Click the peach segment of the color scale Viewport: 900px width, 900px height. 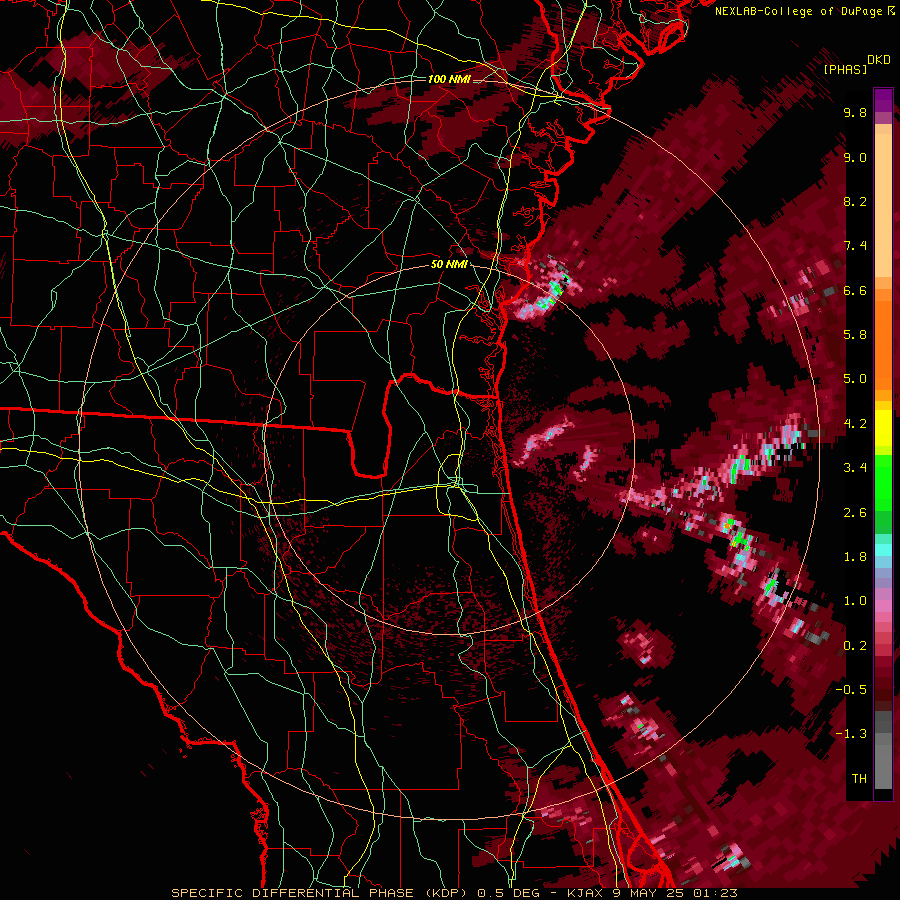(883, 201)
